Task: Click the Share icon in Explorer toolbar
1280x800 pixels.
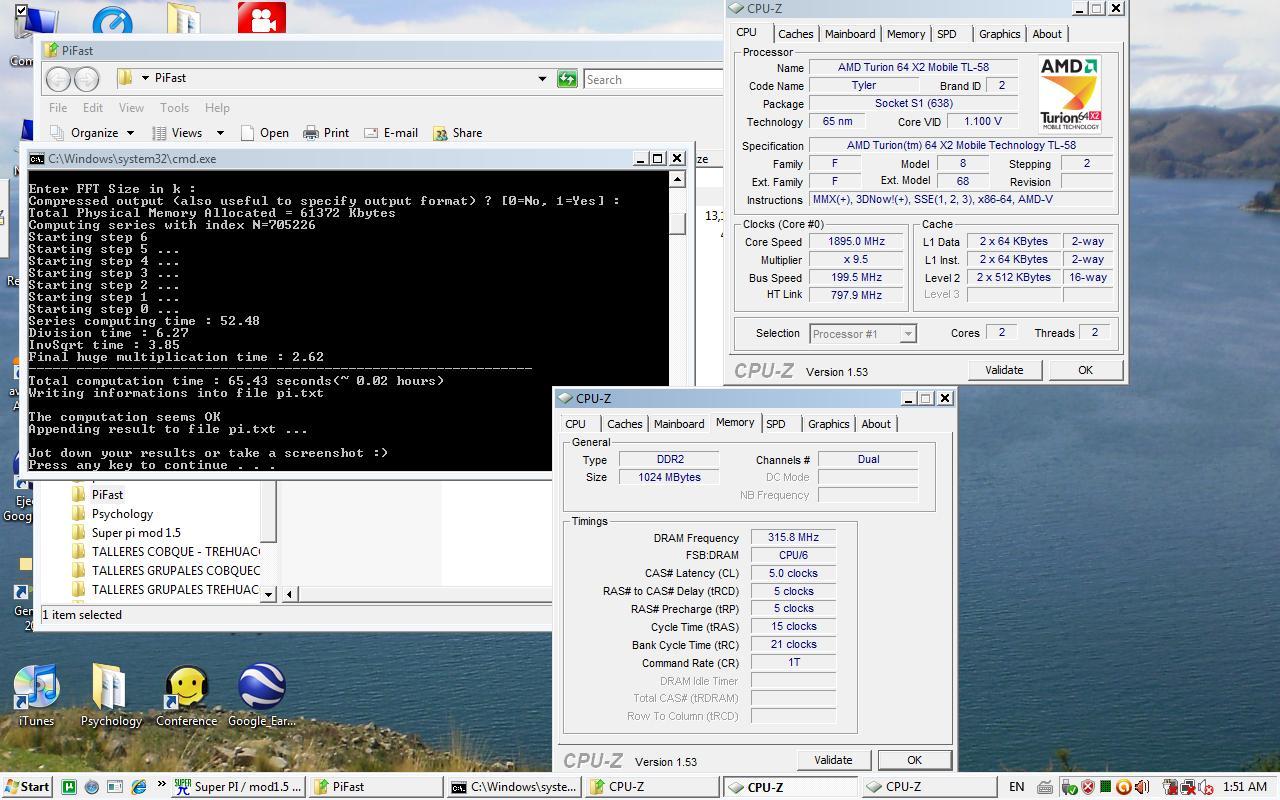Action: 440,132
